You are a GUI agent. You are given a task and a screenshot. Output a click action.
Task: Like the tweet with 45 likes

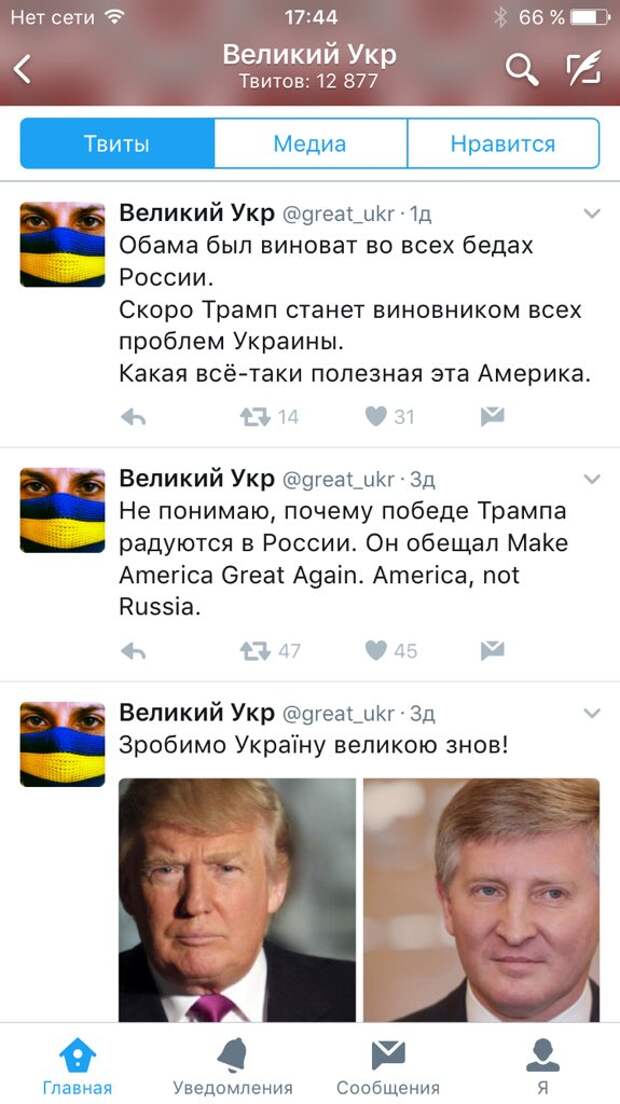click(x=377, y=651)
